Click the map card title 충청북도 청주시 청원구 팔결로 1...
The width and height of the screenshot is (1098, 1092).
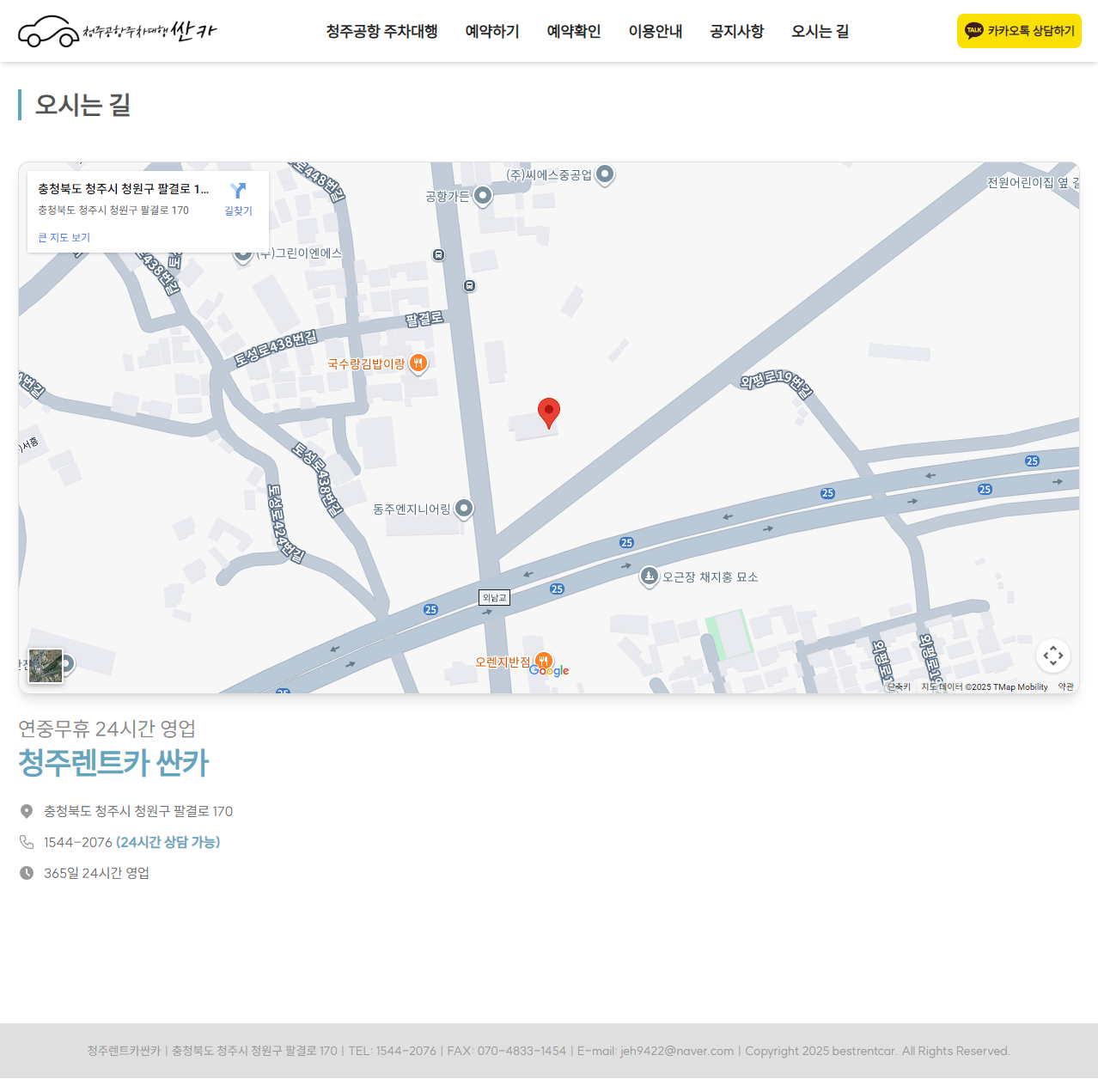(x=124, y=189)
